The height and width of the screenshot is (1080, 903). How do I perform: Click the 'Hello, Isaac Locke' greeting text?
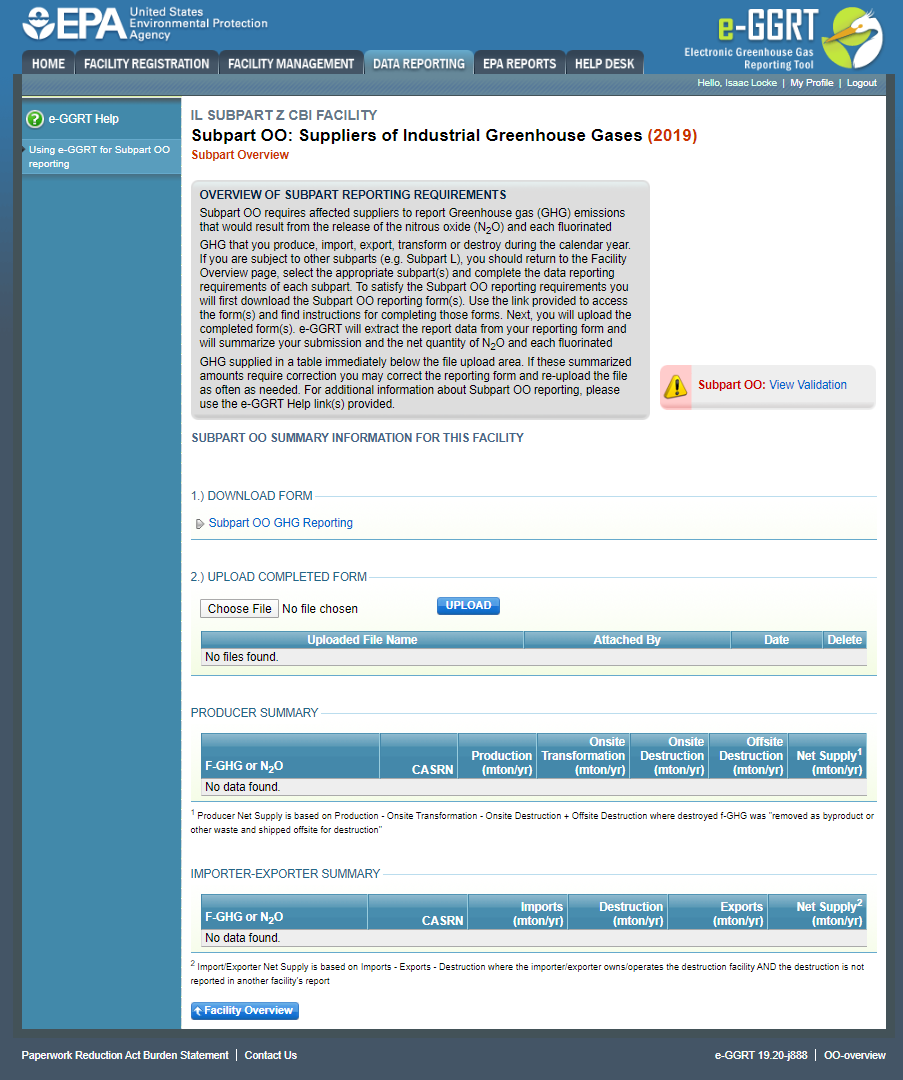tap(737, 83)
